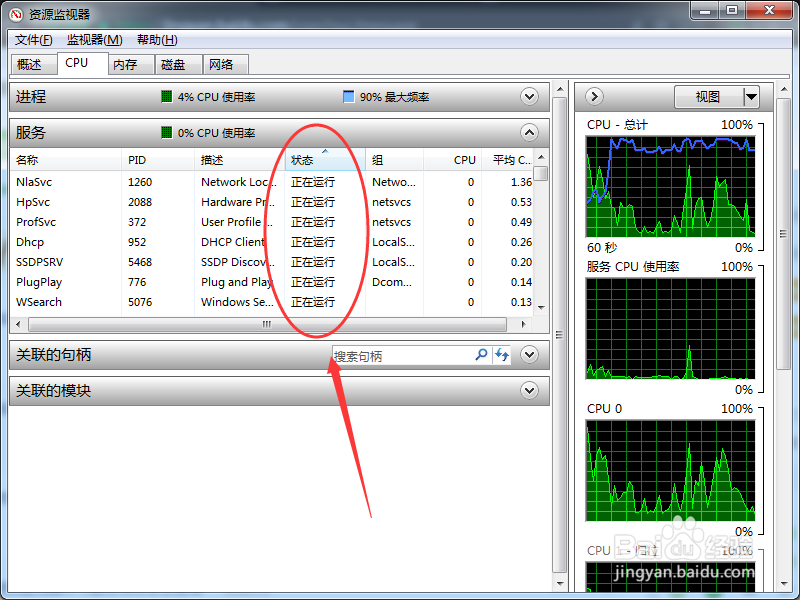The image size is (800, 600).
Task: Collapse the 服务 section
Action: tap(530, 133)
